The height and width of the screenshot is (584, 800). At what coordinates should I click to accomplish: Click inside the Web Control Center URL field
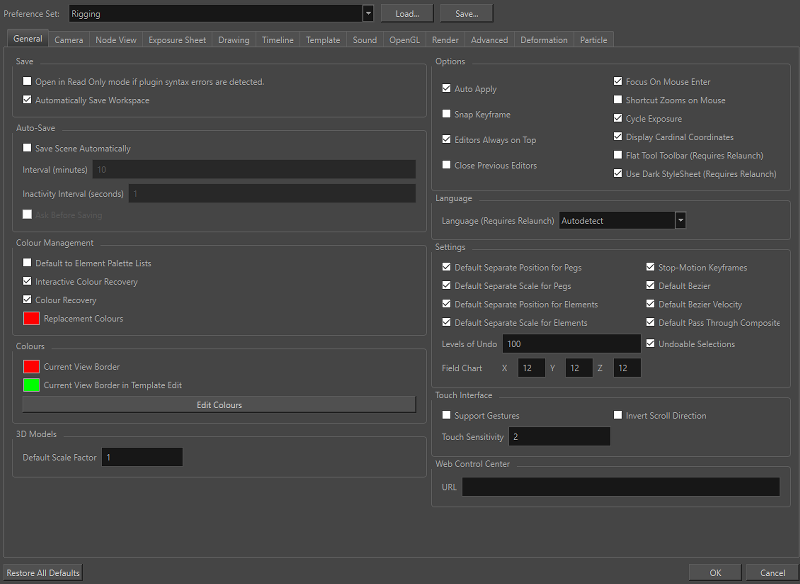tap(620, 487)
